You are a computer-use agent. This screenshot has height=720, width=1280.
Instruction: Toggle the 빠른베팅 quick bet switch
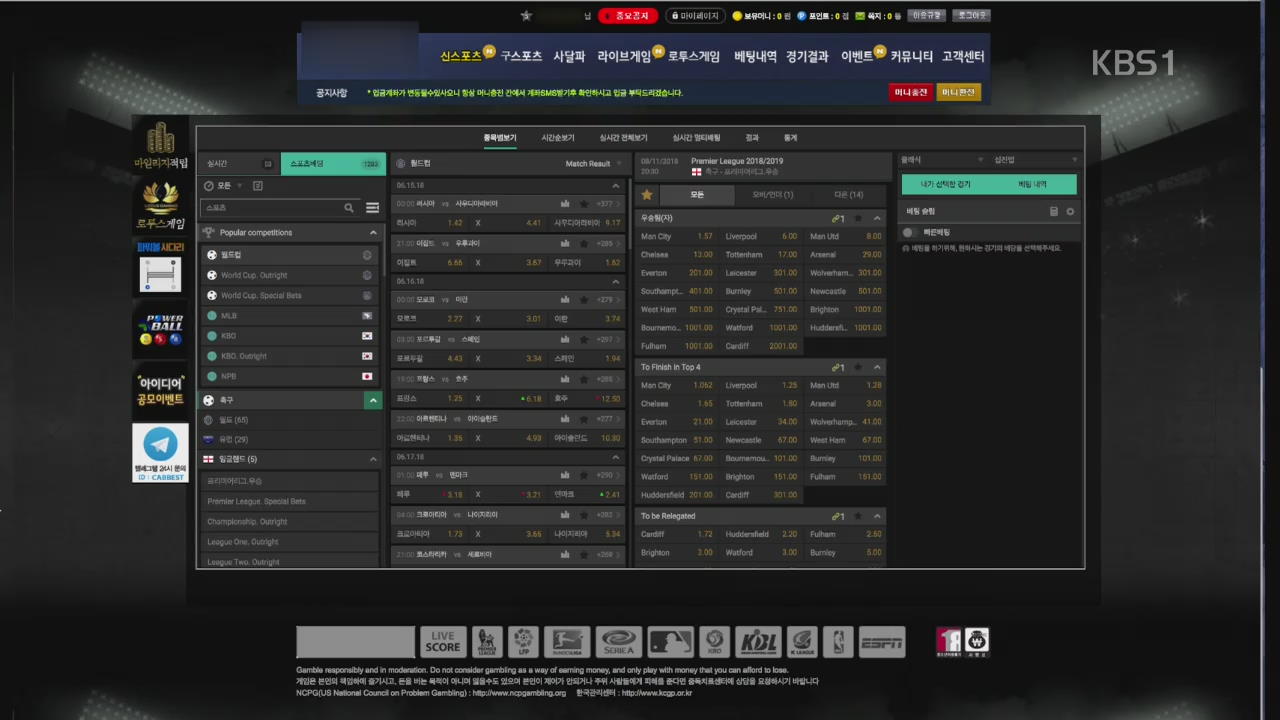click(x=909, y=232)
